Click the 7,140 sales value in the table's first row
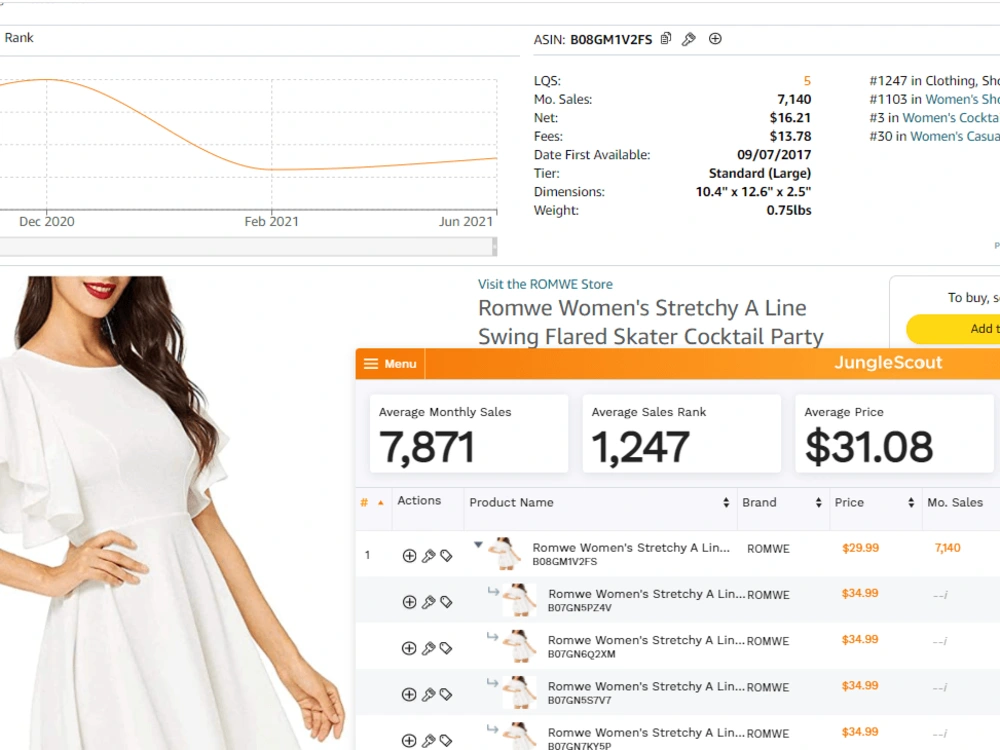 pos(948,548)
